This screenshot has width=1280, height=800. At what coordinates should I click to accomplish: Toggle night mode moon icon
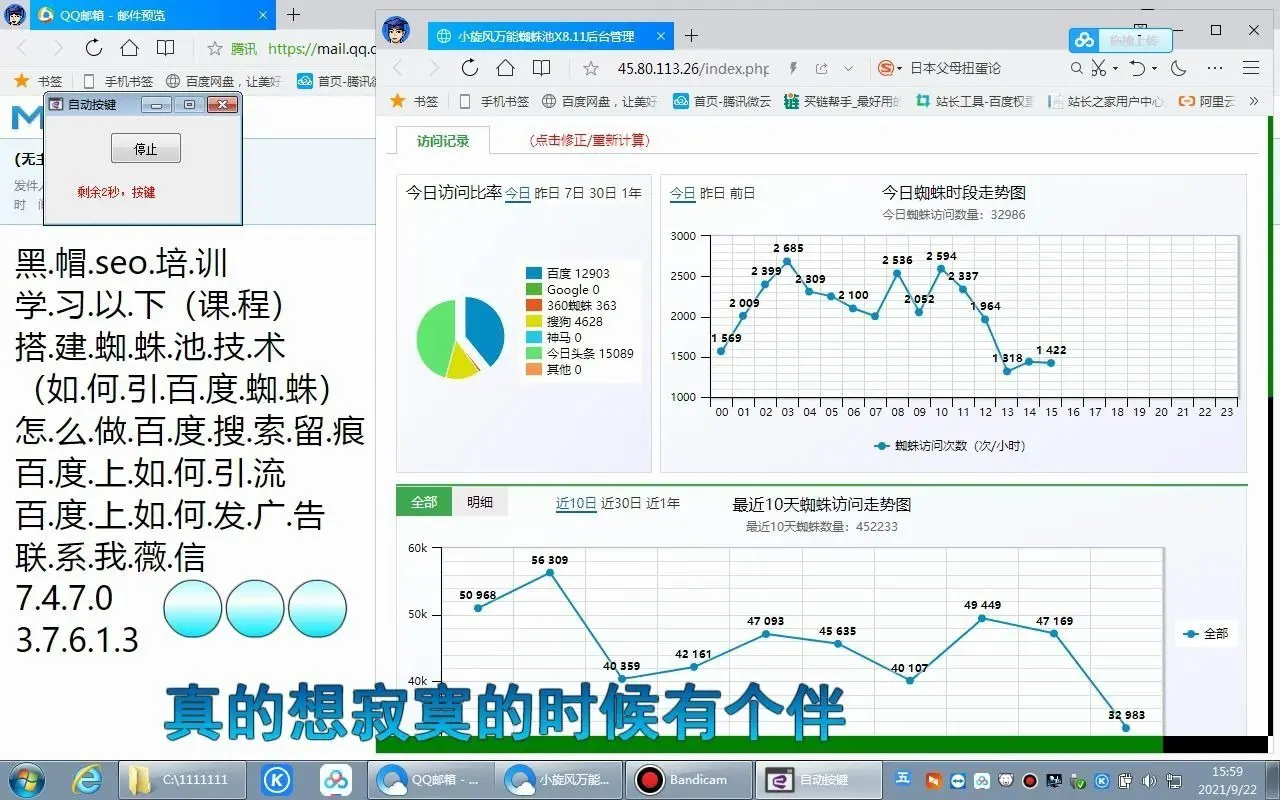(1178, 68)
